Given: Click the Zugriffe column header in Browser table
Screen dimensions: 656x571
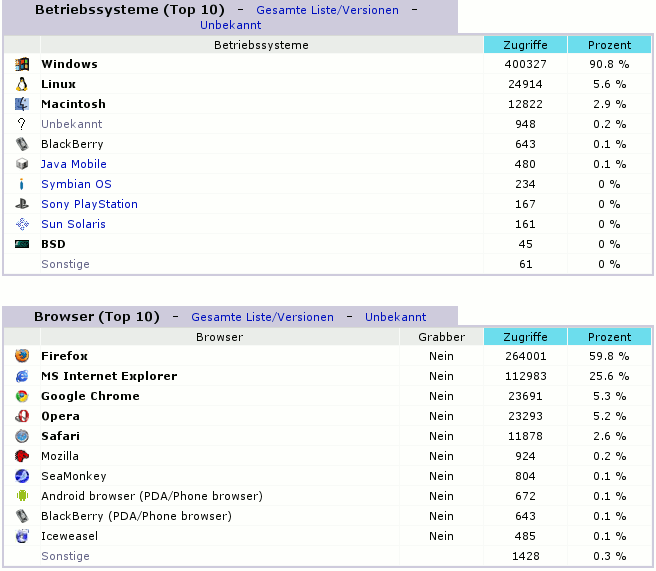Looking at the screenshot, I should click(x=525, y=337).
